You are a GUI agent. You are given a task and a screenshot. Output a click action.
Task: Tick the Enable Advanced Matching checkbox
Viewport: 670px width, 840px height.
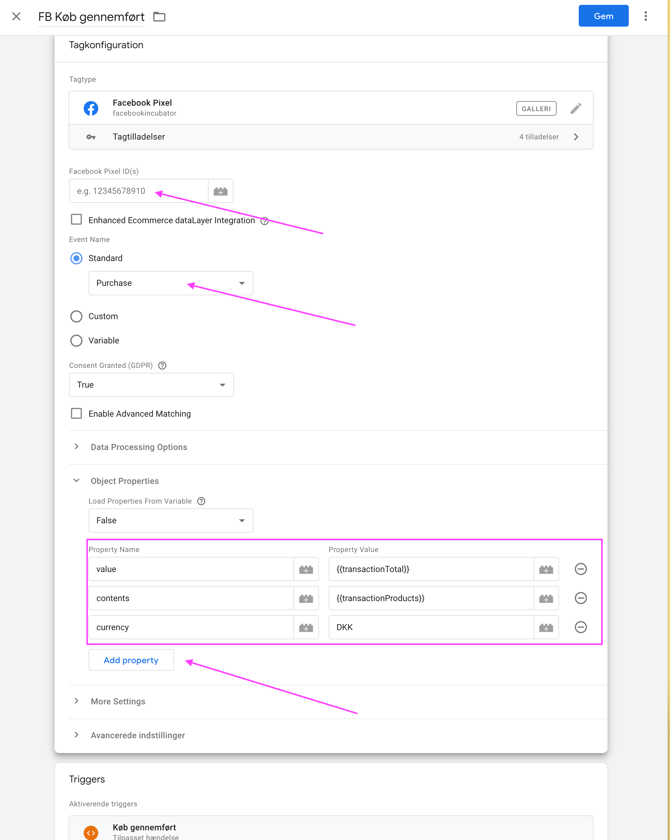click(76, 413)
